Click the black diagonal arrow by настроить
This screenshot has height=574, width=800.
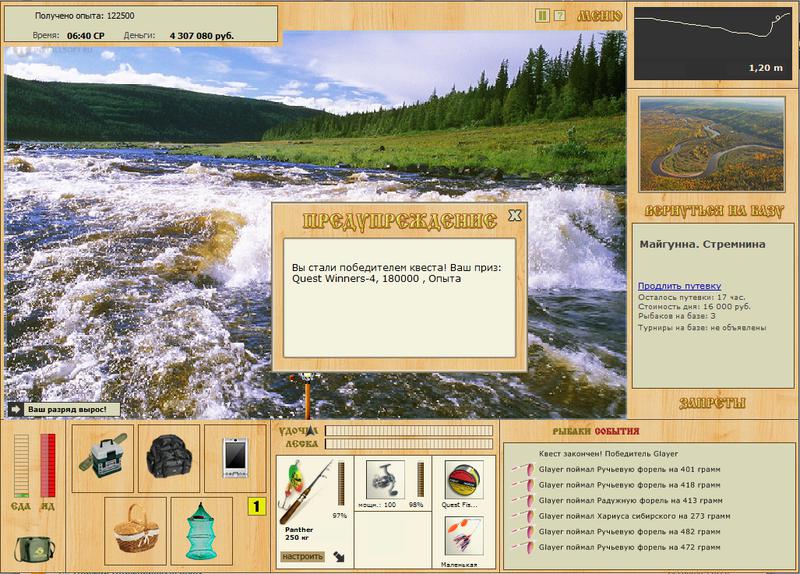tap(339, 556)
